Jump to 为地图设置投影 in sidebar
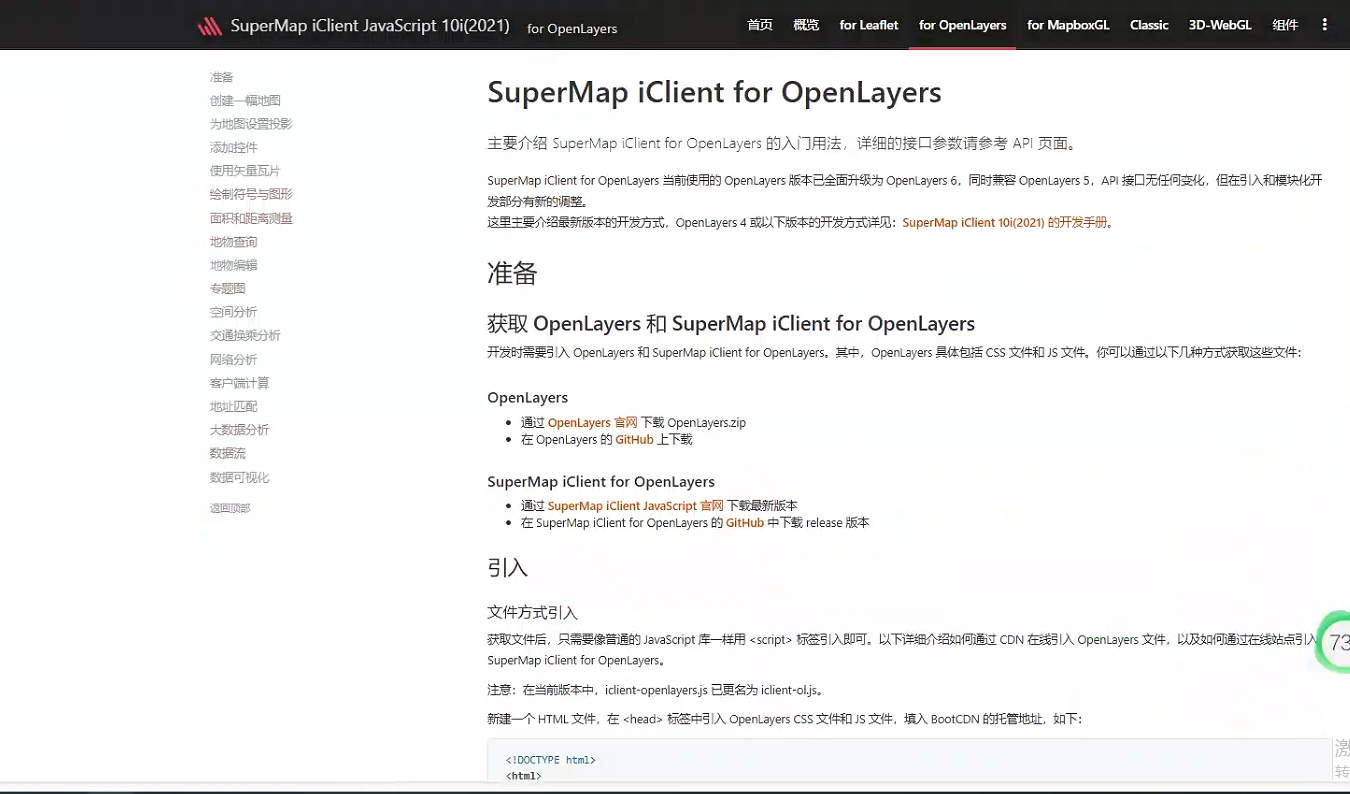Screen dimensions: 1350x794 pos(251,124)
